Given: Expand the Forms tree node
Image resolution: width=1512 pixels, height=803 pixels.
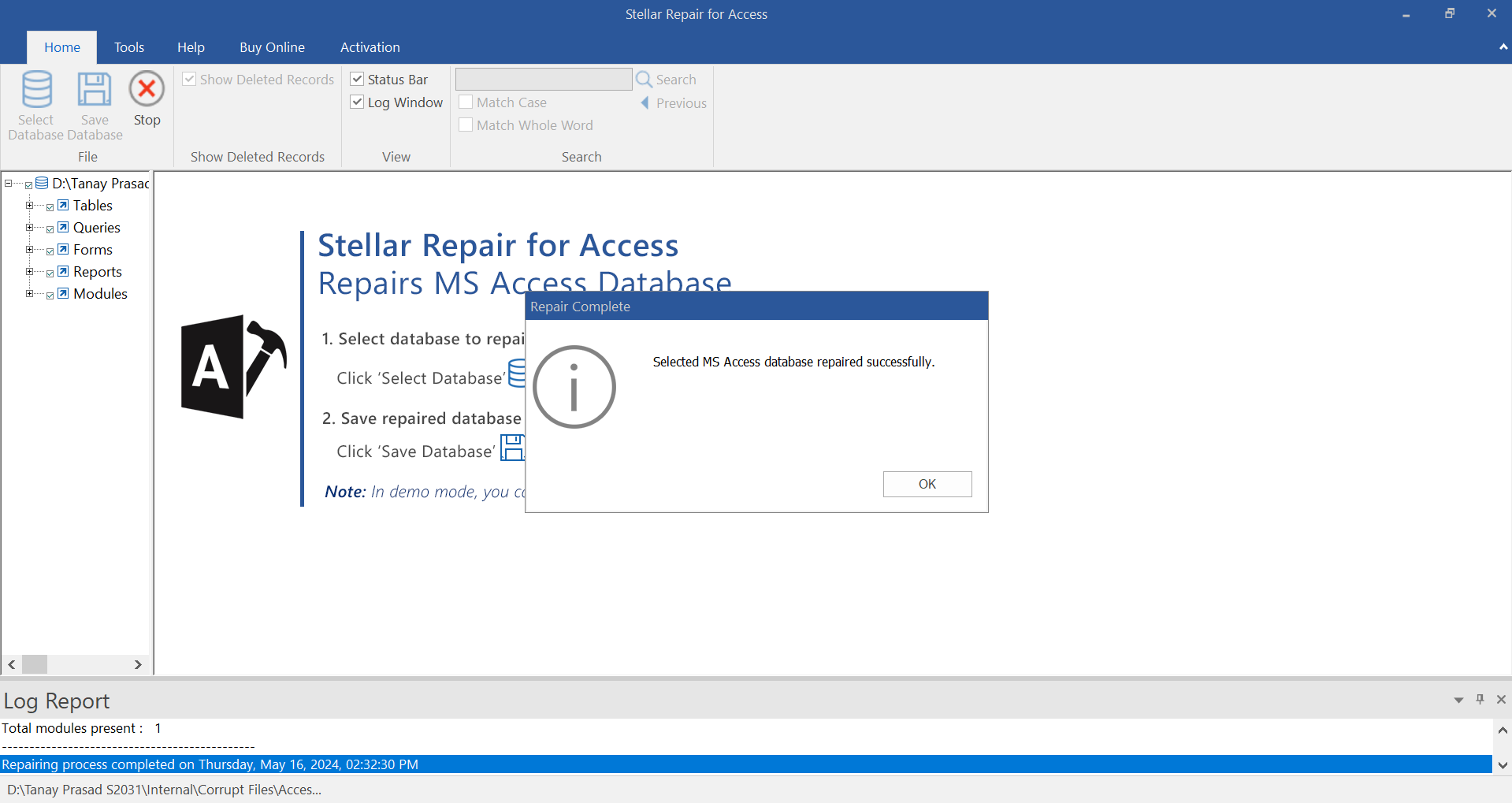Looking at the screenshot, I should tap(29, 249).
